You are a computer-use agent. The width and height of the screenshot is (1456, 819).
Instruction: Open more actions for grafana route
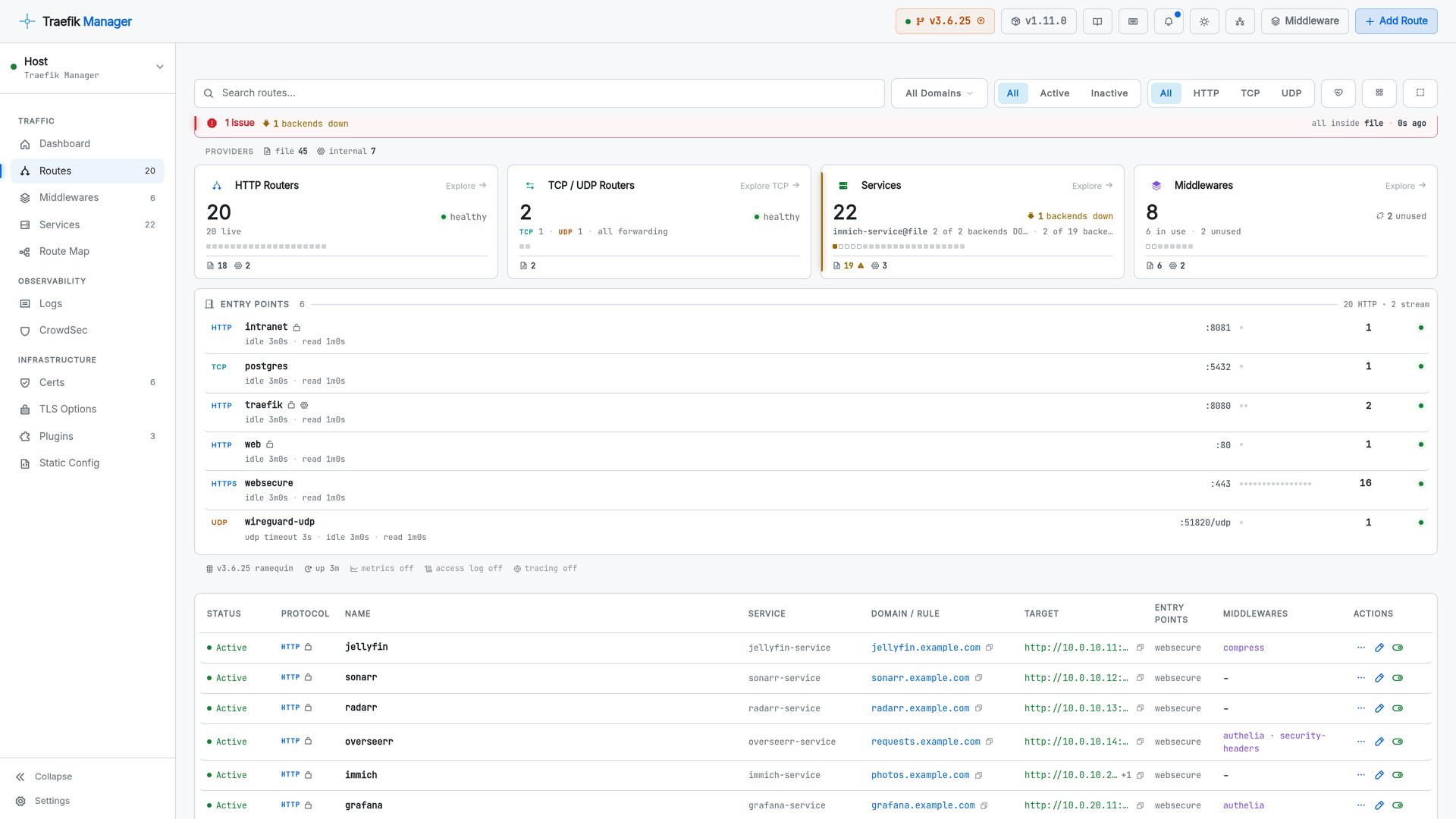(x=1361, y=805)
